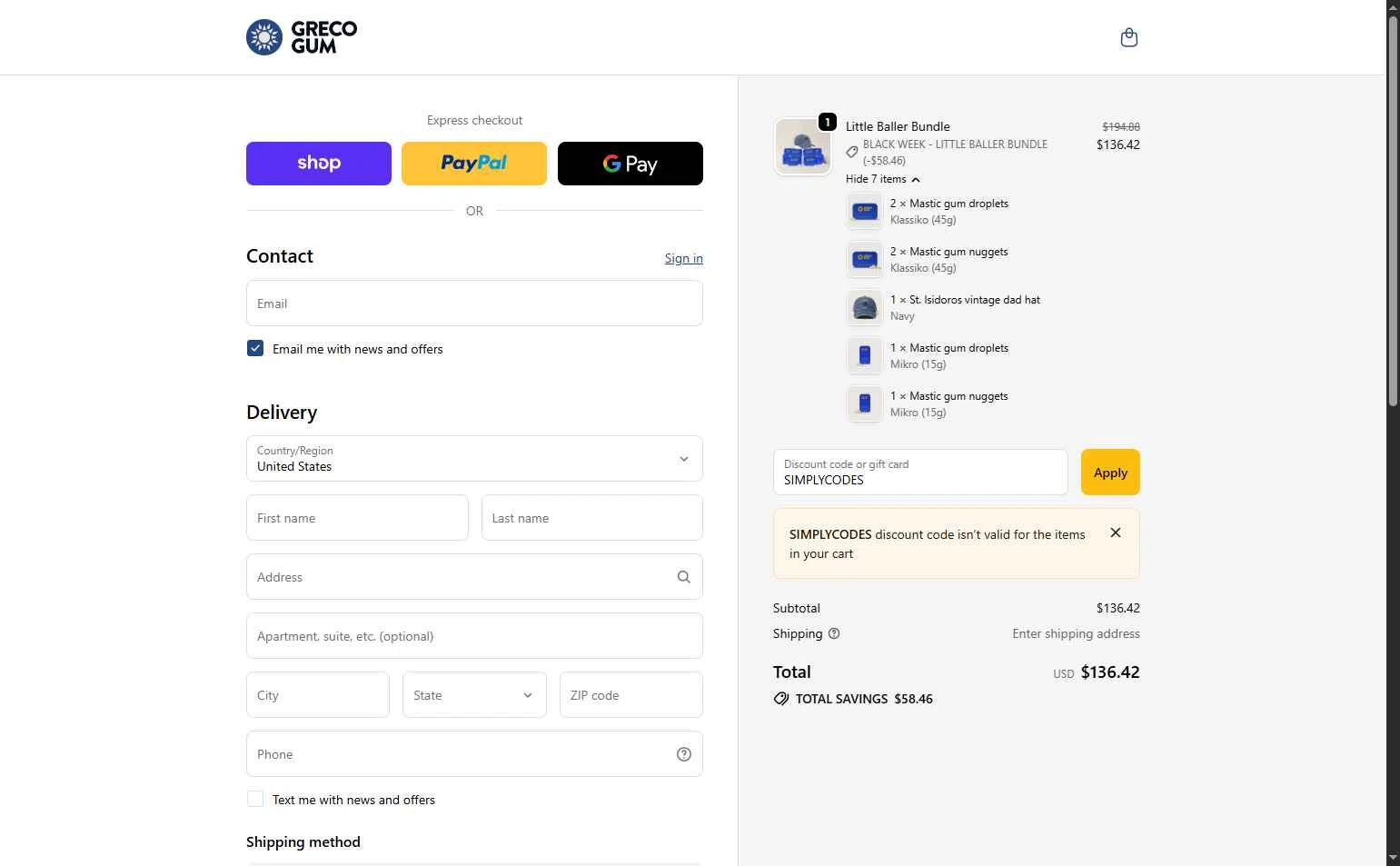
Task: Click the Shipping method heading
Action: pyautogui.click(x=303, y=842)
